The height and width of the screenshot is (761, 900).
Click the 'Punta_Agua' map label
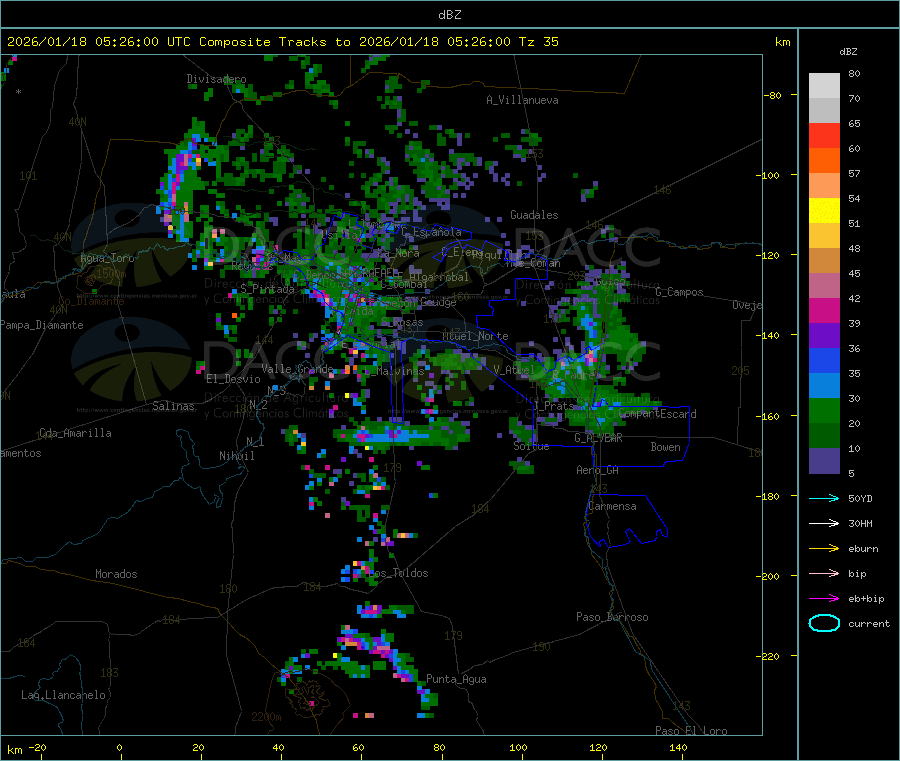(456, 679)
